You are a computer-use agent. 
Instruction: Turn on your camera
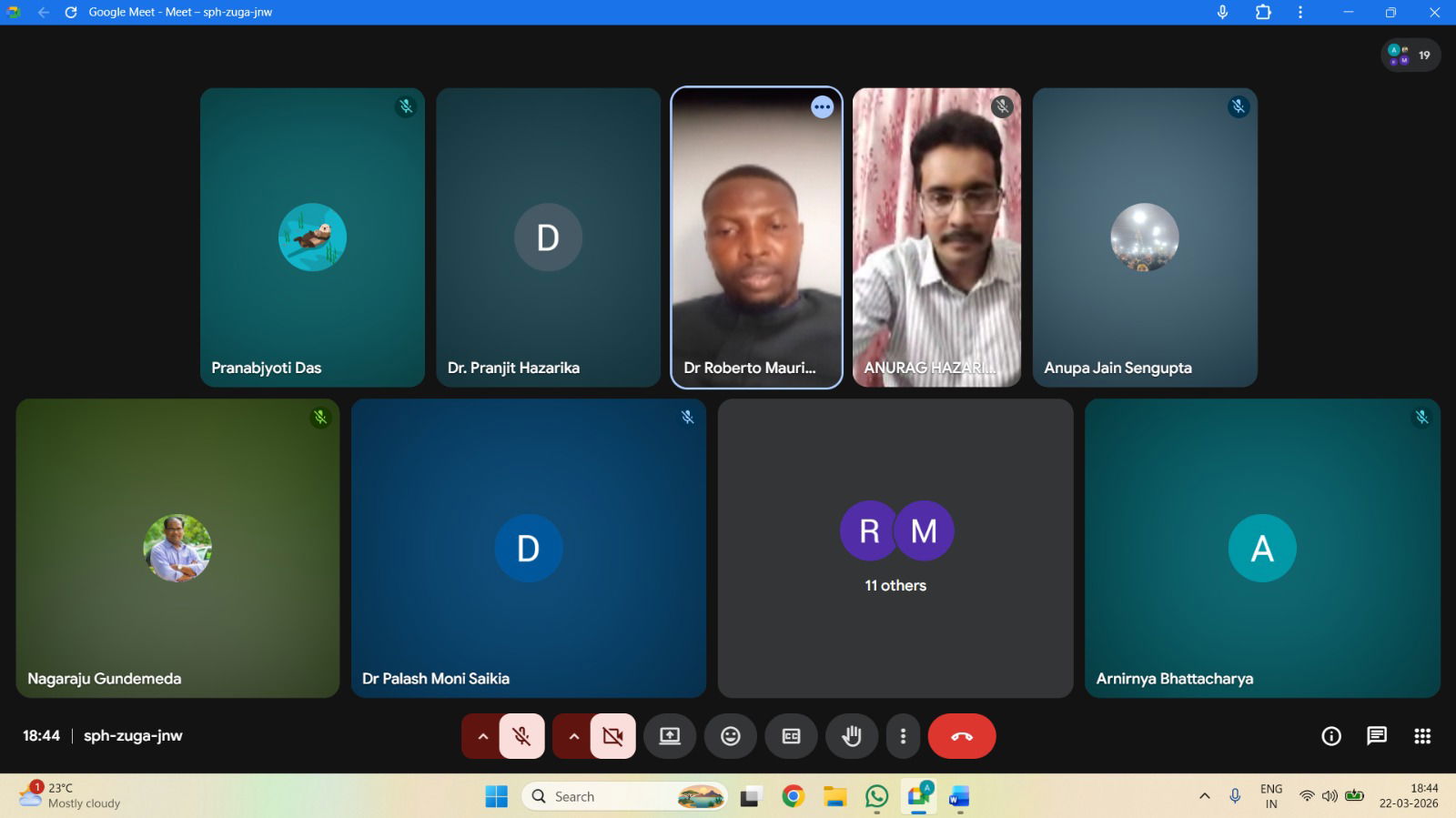pos(612,736)
